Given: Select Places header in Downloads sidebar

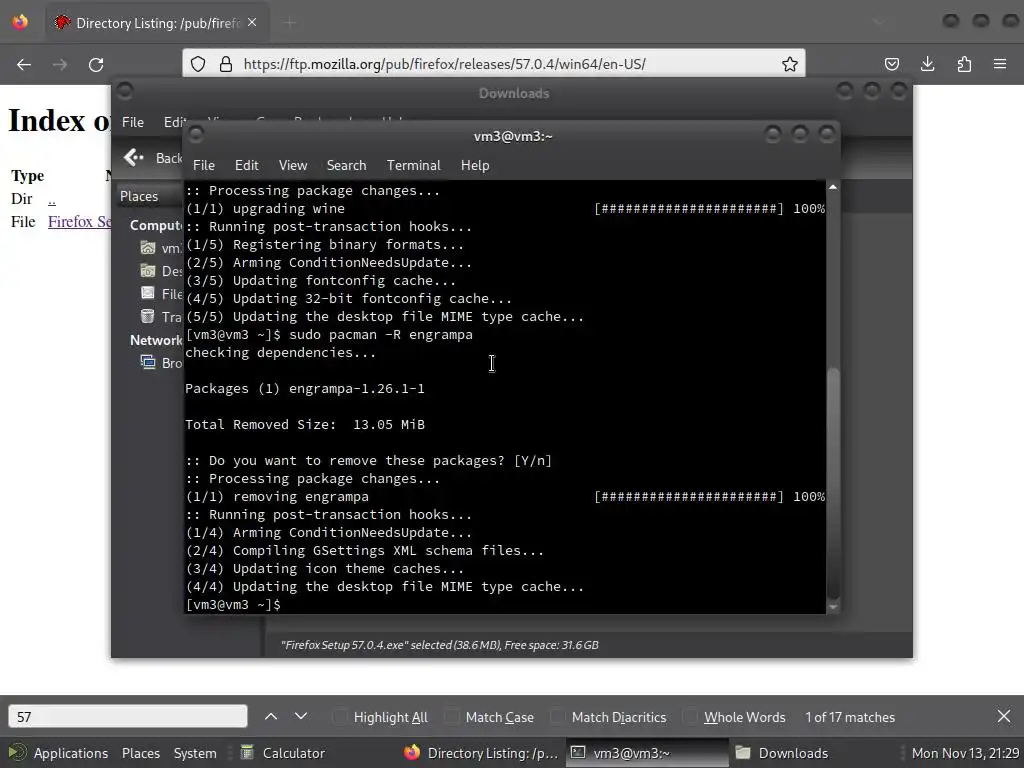Looking at the screenshot, I should (x=139, y=197).
